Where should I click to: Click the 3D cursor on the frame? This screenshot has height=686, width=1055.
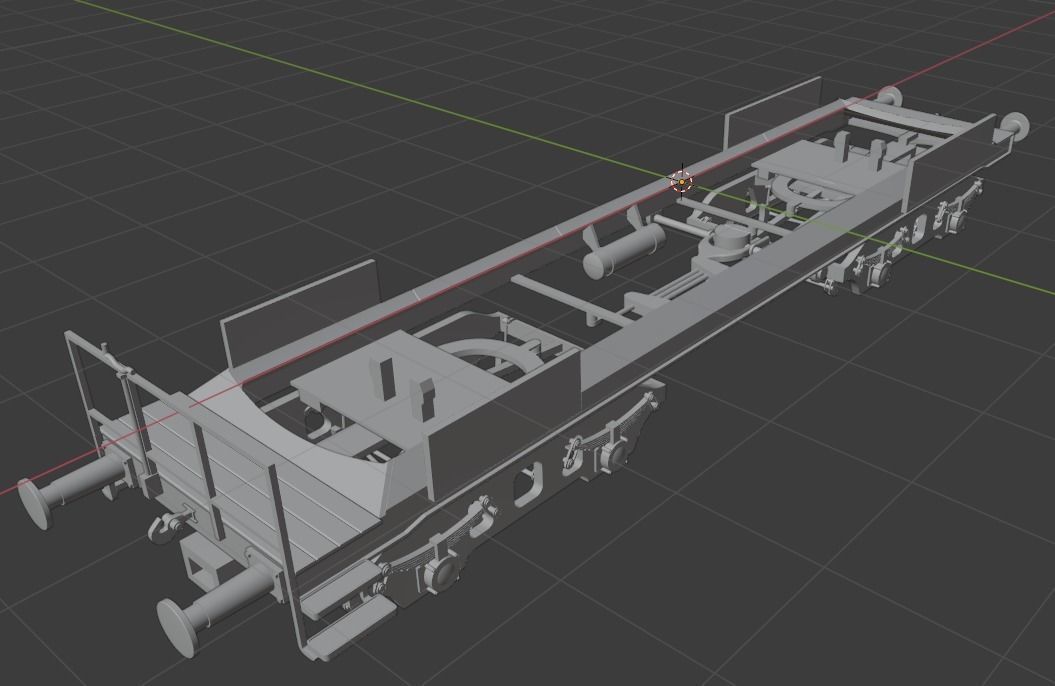tap(682, 182)
